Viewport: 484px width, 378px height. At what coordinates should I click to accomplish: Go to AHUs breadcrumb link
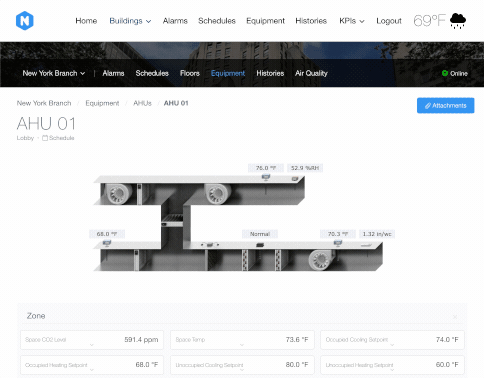[x=142, y=103]
